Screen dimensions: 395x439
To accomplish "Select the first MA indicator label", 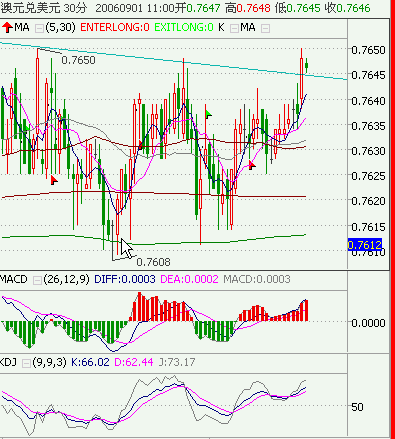I will (22, 27).
